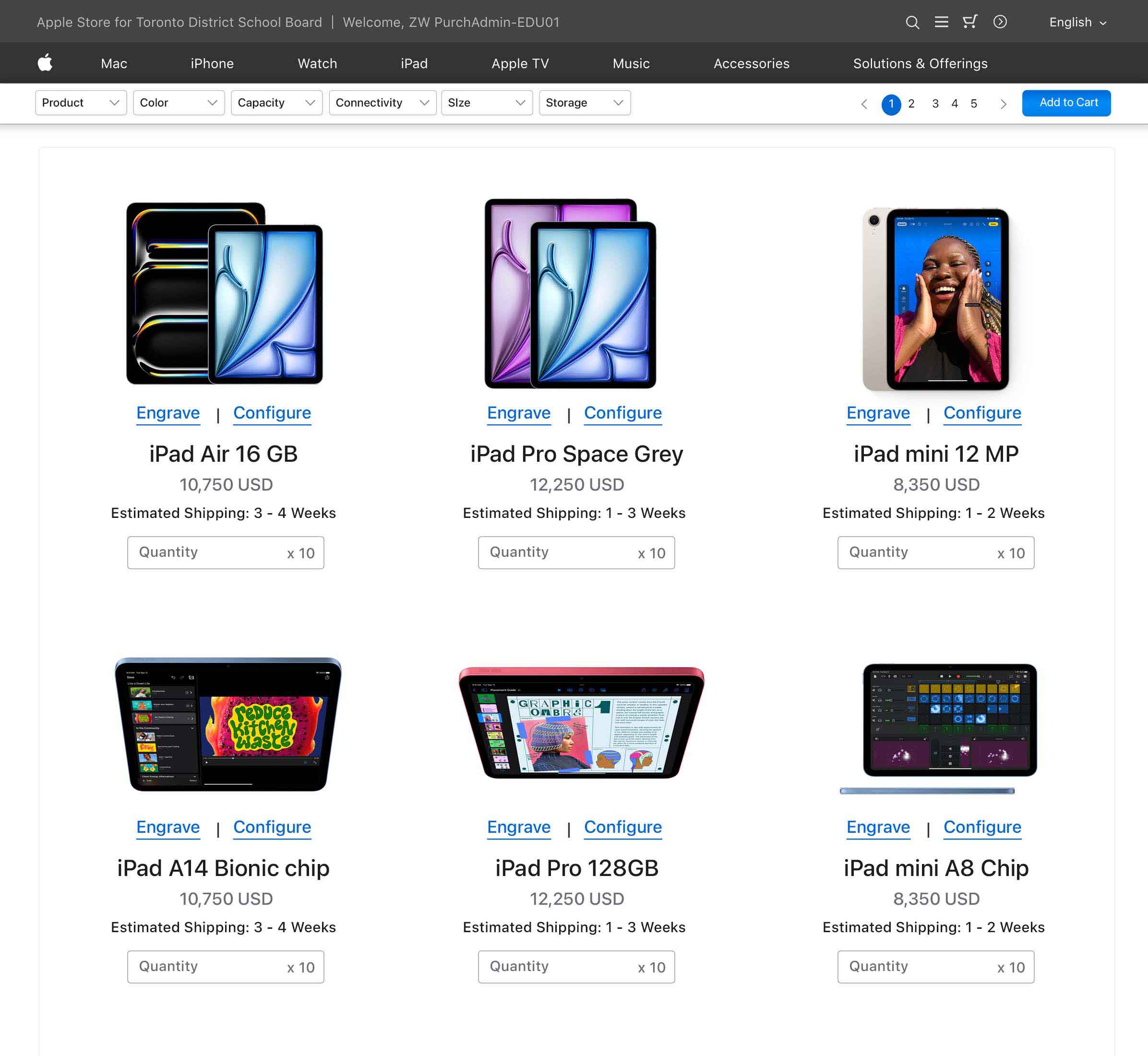1148x1056 pixels.
Task: Expand the Product filter dropdown
Action: [x=81, y=103]
